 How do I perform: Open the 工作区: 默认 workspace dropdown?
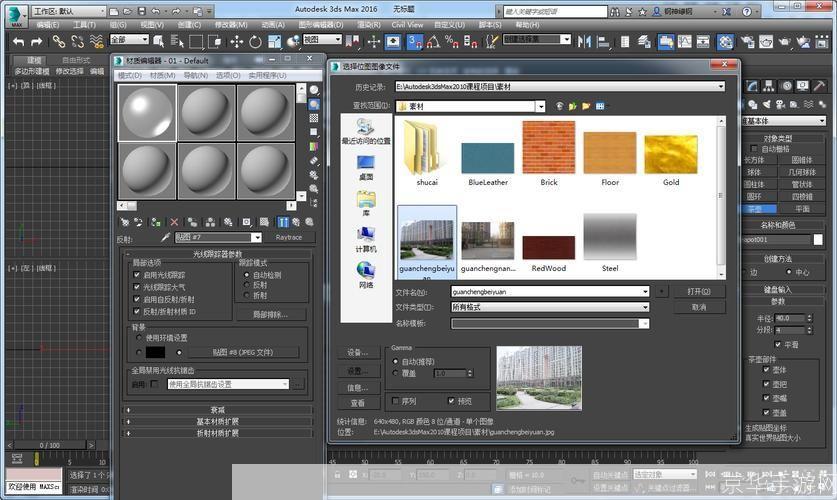(x=69, y=11)
